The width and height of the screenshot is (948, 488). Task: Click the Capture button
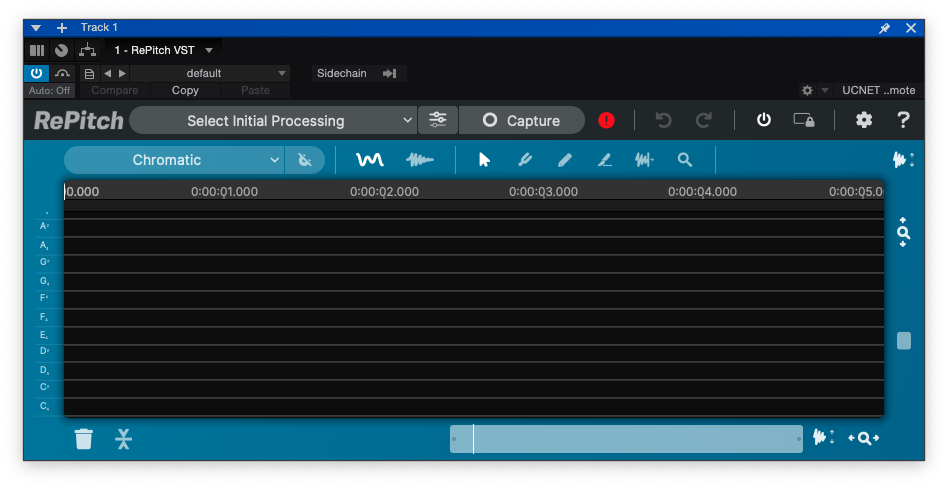(x=522, y=120)
